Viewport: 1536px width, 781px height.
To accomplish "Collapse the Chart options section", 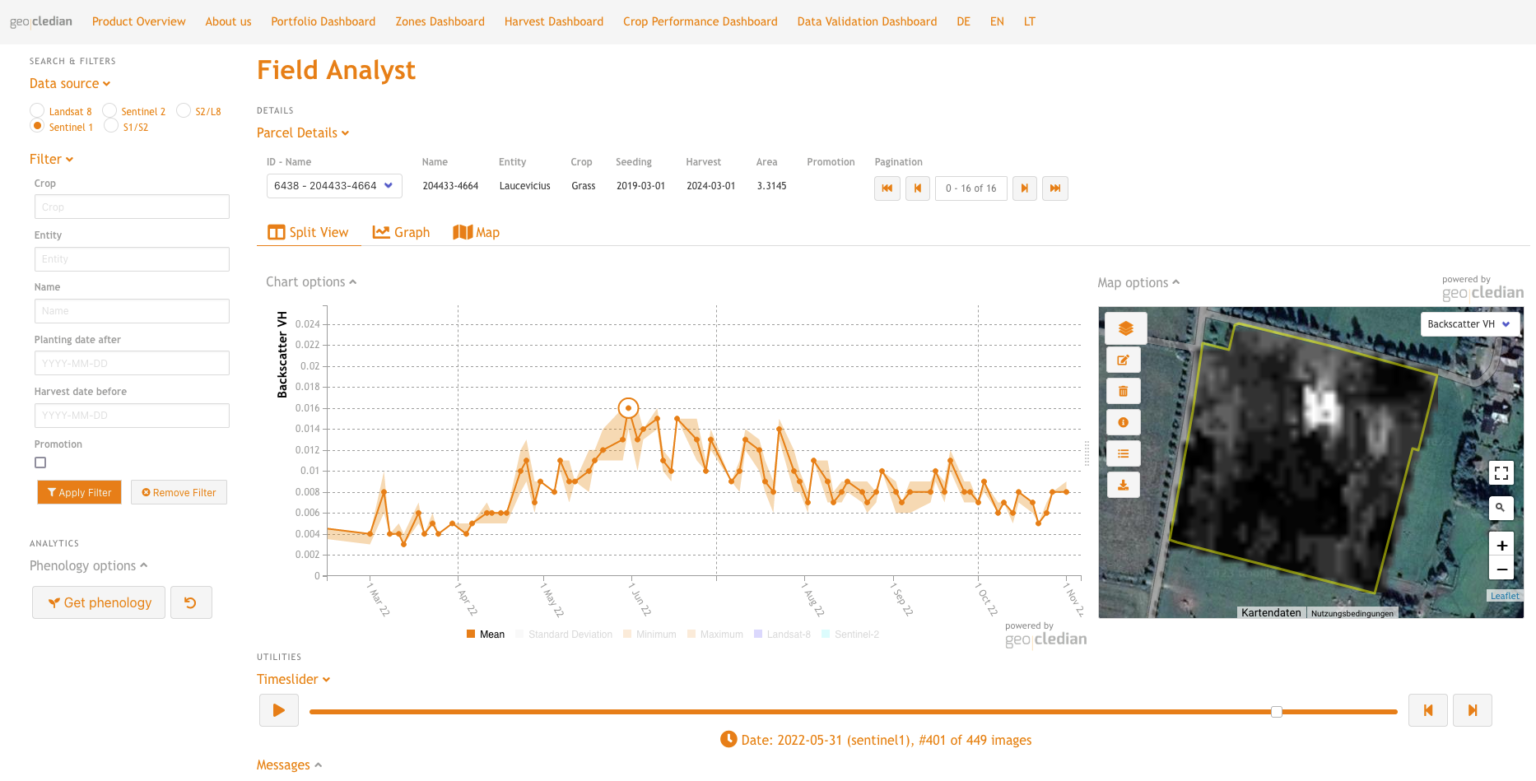I will coord(311,282).
